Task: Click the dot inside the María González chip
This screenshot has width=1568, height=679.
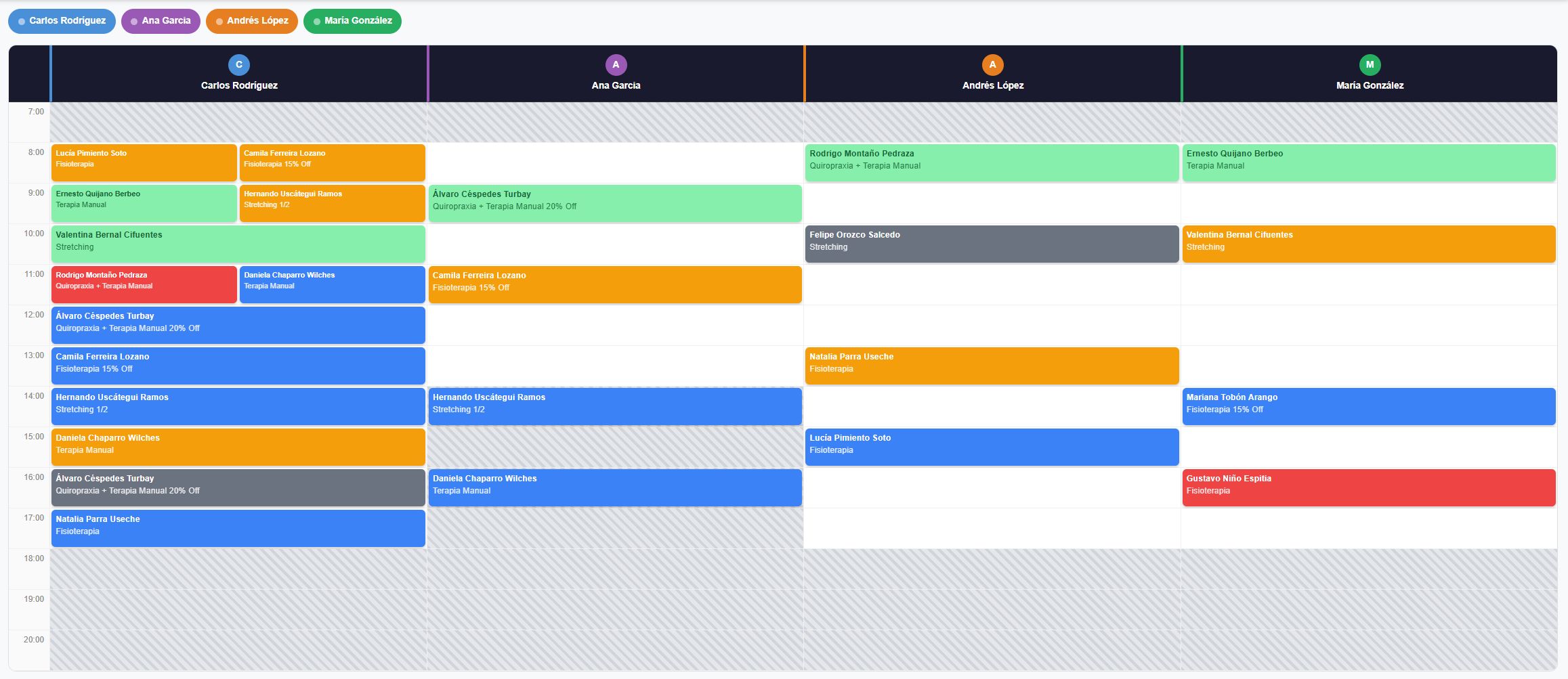Action: tap(316, 21)
